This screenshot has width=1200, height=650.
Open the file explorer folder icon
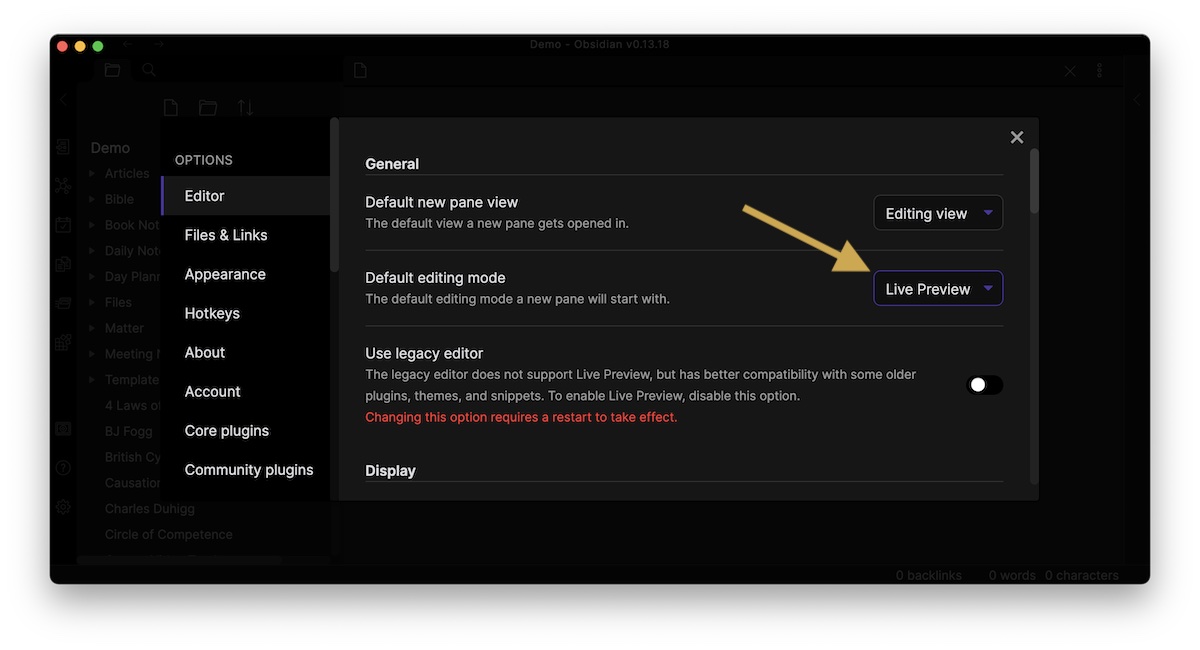(x=112, y=70)
